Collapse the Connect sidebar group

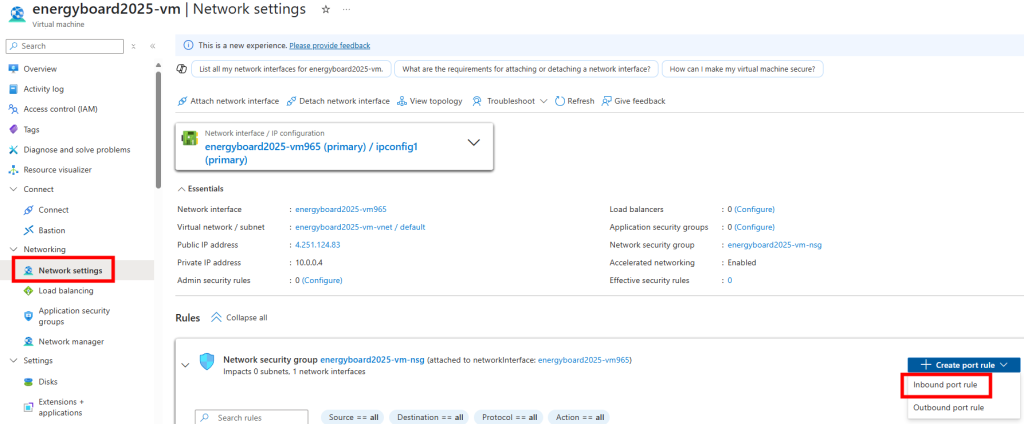tap(13, 189)
